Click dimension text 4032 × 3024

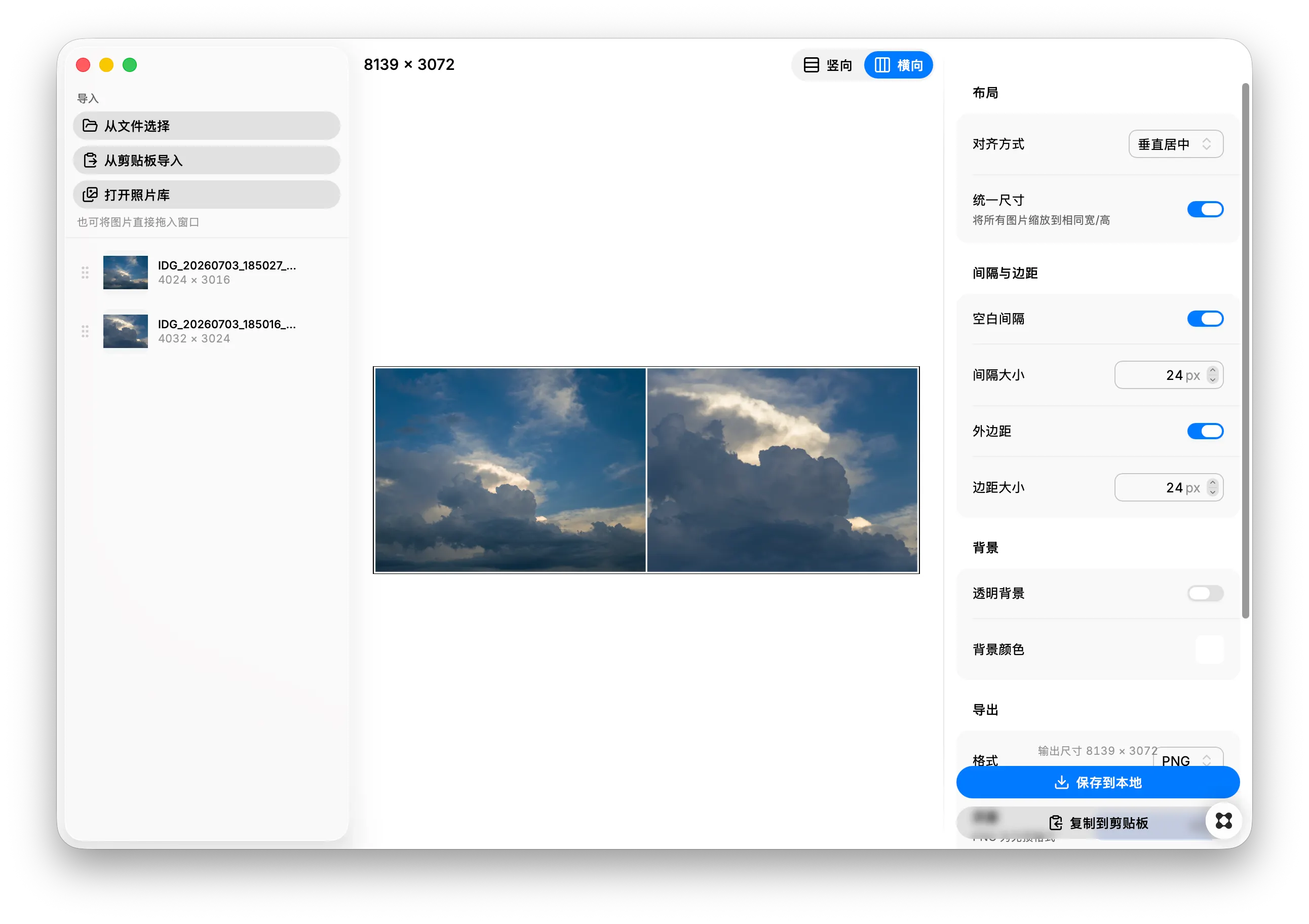coord(194,338)
